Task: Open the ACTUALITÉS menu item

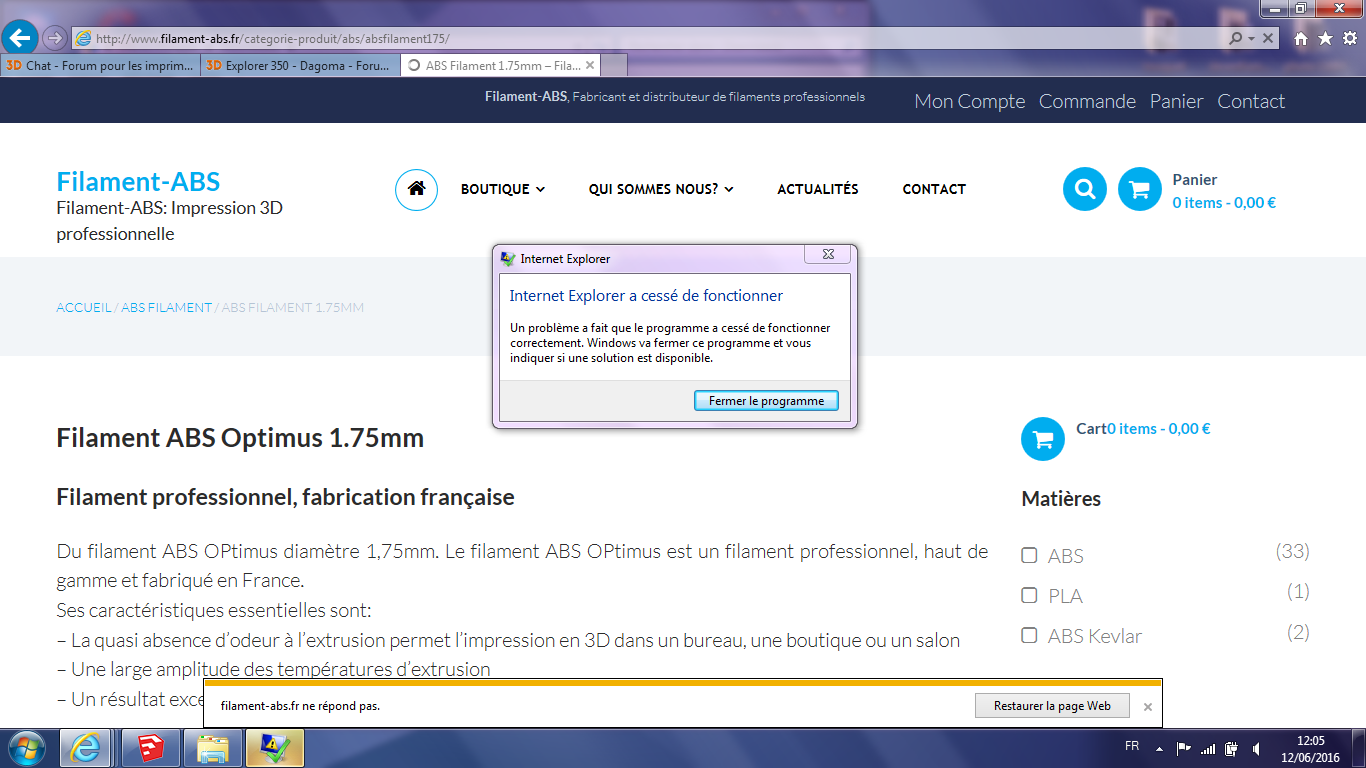Action: [818, 189]
